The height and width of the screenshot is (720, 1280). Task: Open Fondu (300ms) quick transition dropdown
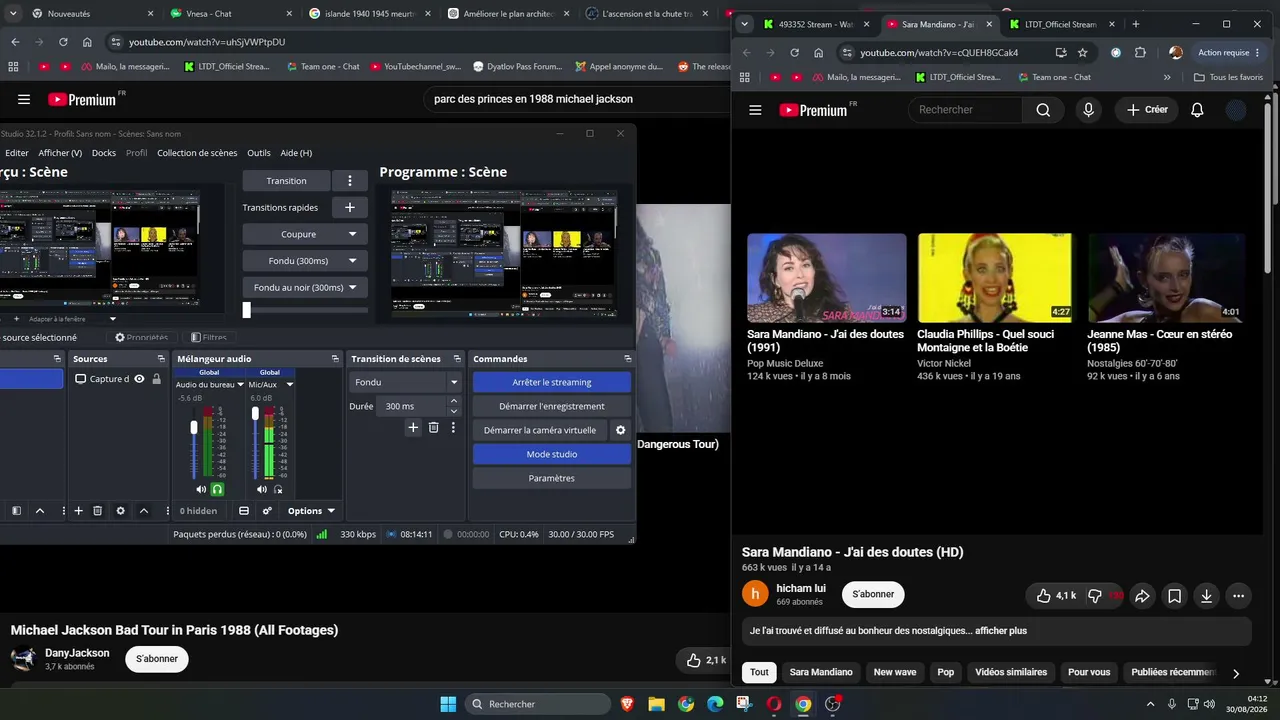352,261
